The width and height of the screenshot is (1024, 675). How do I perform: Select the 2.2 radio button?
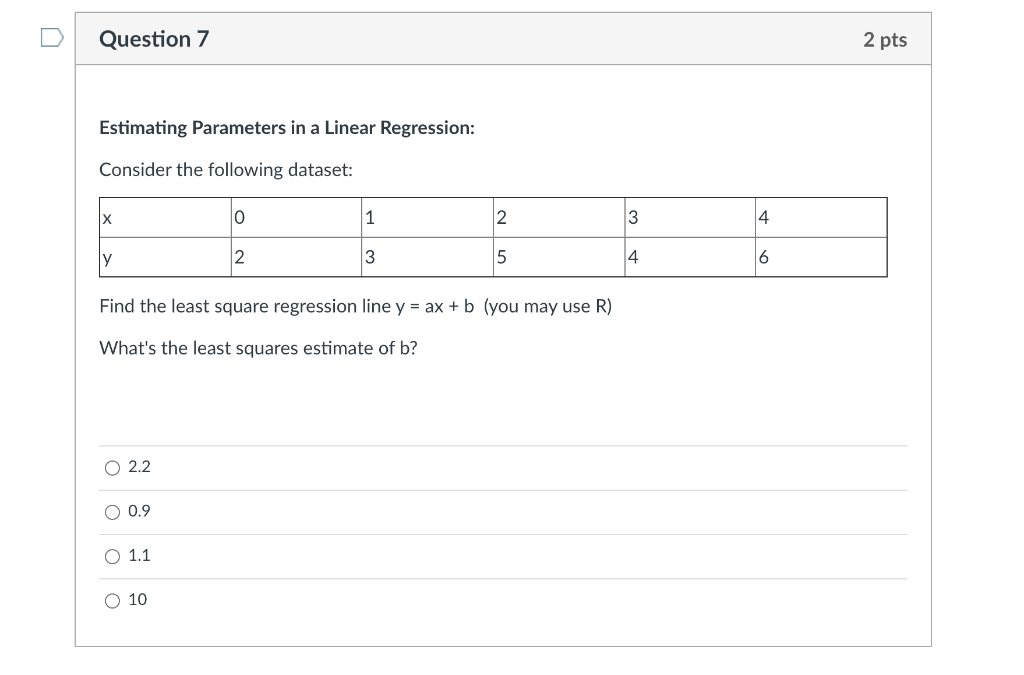[x=112, y=466]
